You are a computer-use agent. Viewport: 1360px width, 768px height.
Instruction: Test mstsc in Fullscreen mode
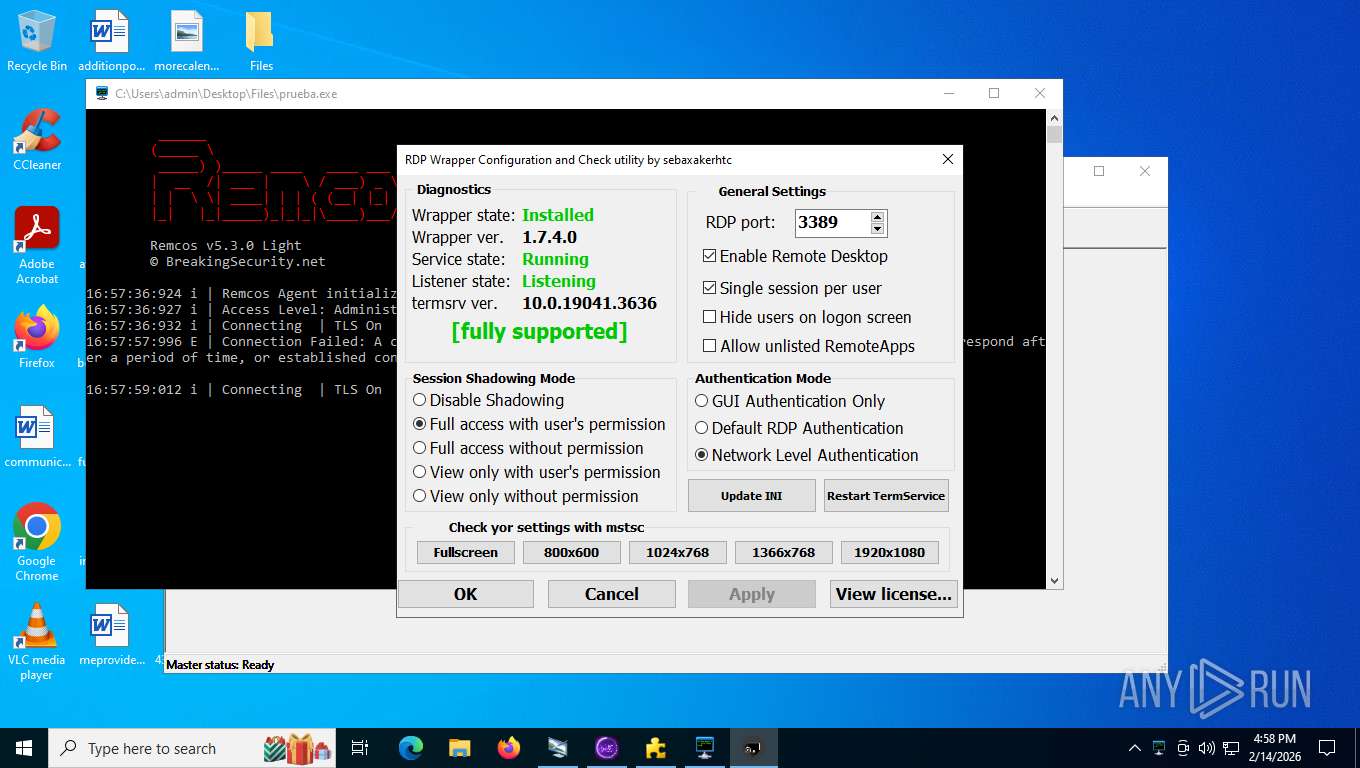click(x=466, y=552)
